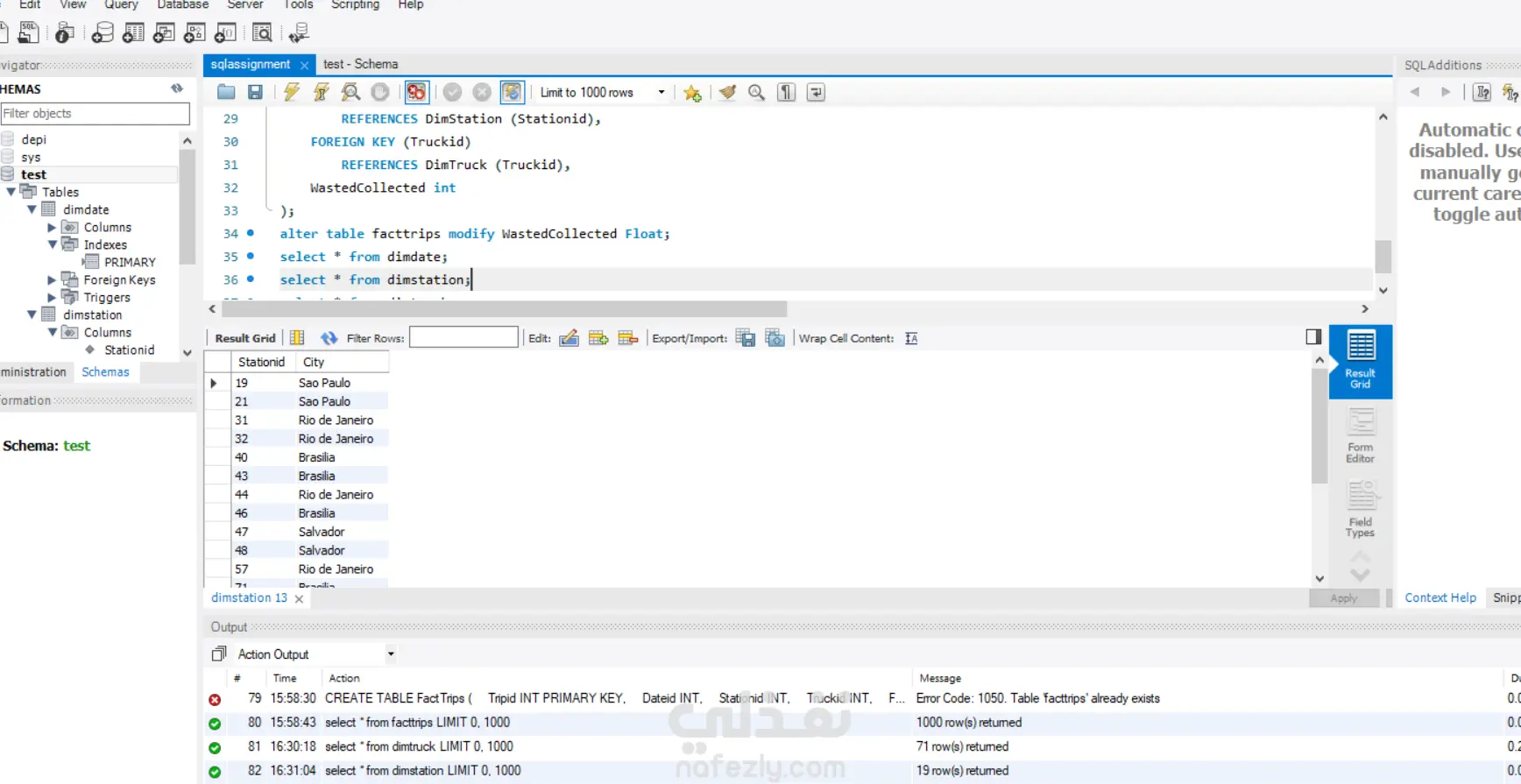Viewport: 1521px width, 784px height.
Task: Toggle stop-on-error for script execution
Action: pyautogui.click(x=416, y=92)
